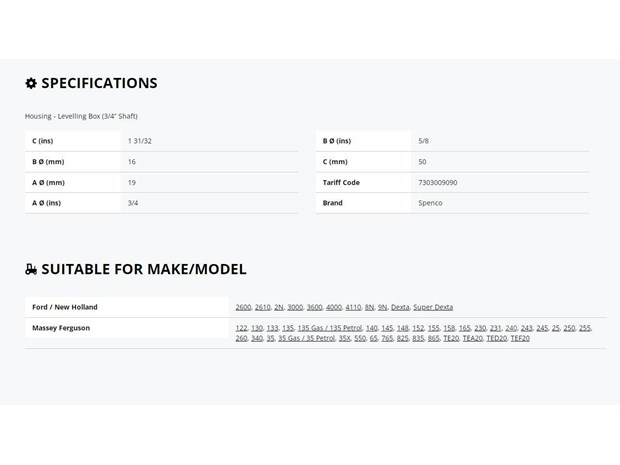
Task: Open the Ford 2610 model link
Action: pos(263,307)
